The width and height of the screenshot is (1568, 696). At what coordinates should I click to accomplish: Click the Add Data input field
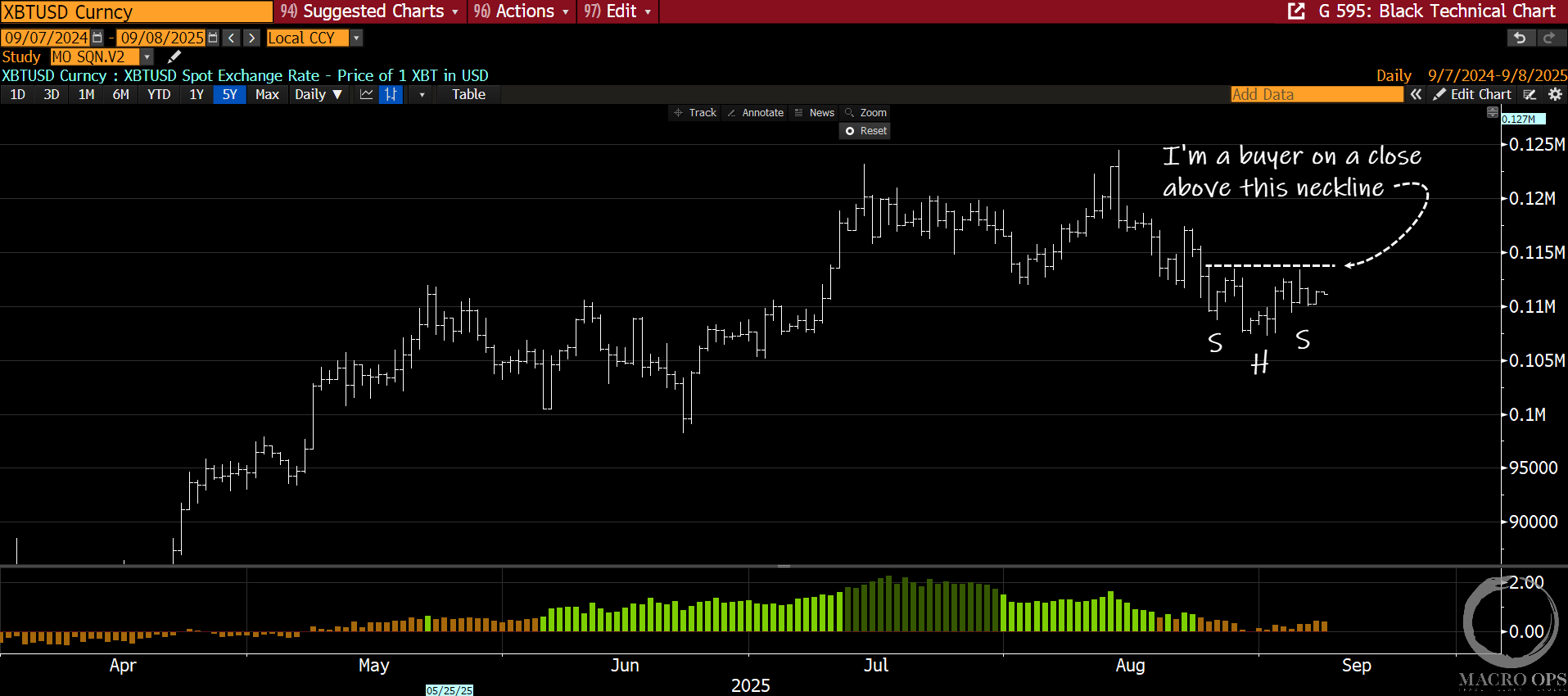pos(1316,94)
